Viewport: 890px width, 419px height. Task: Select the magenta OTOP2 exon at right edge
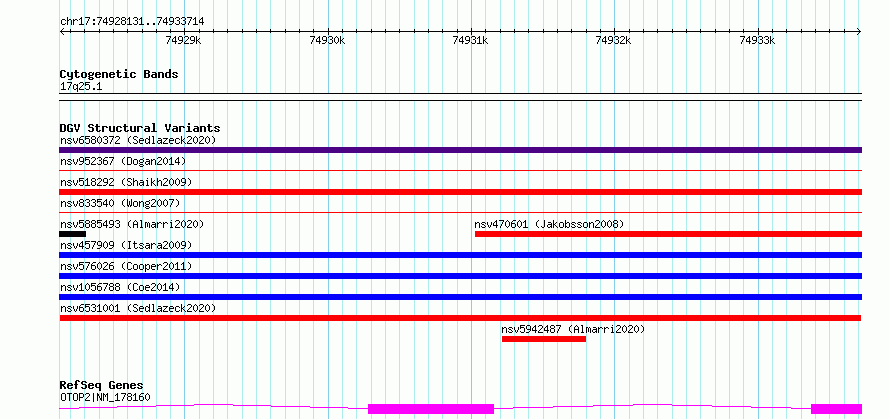(837, 409)
